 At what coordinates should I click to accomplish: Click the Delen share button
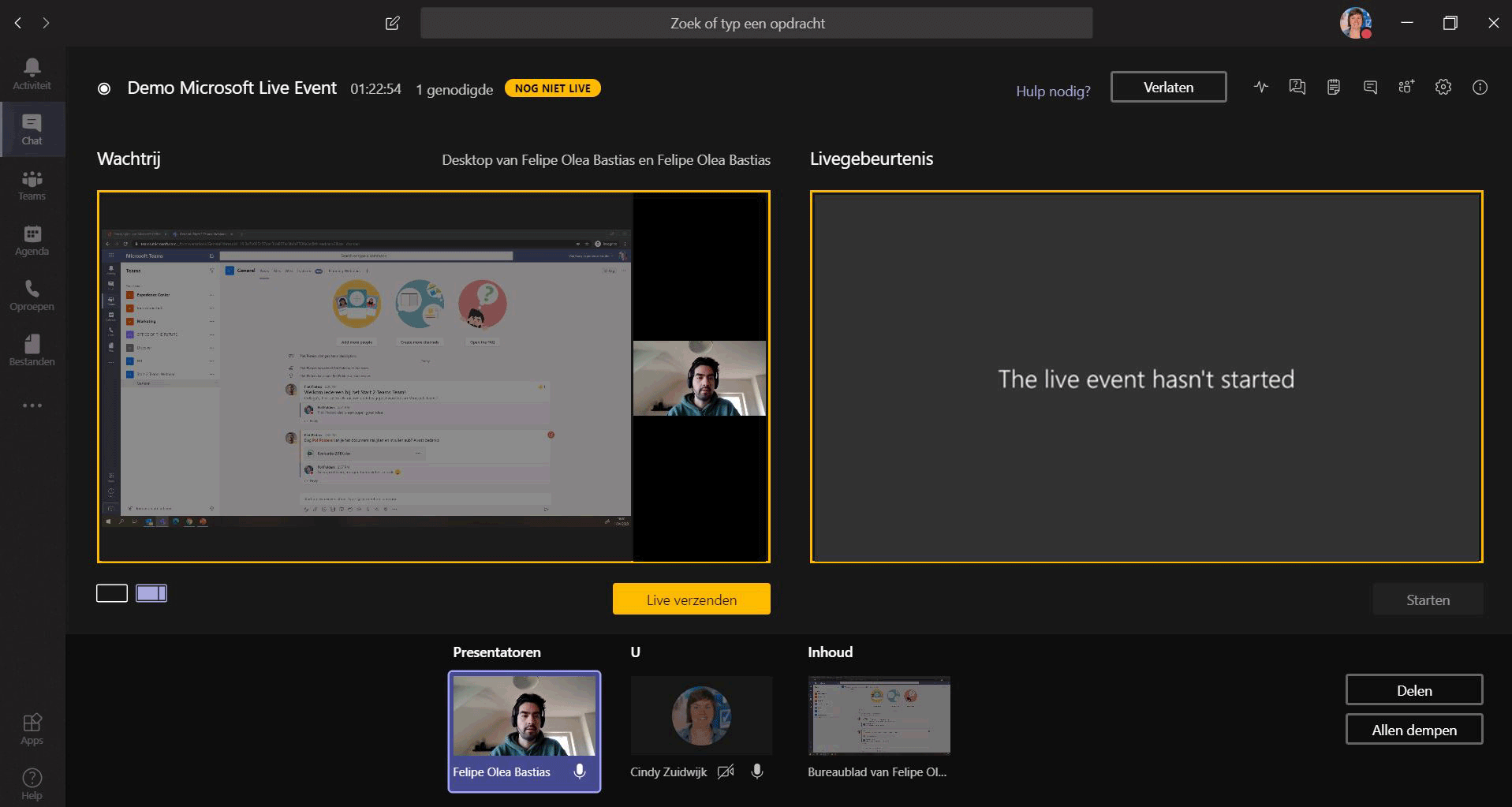[1414, 689]
